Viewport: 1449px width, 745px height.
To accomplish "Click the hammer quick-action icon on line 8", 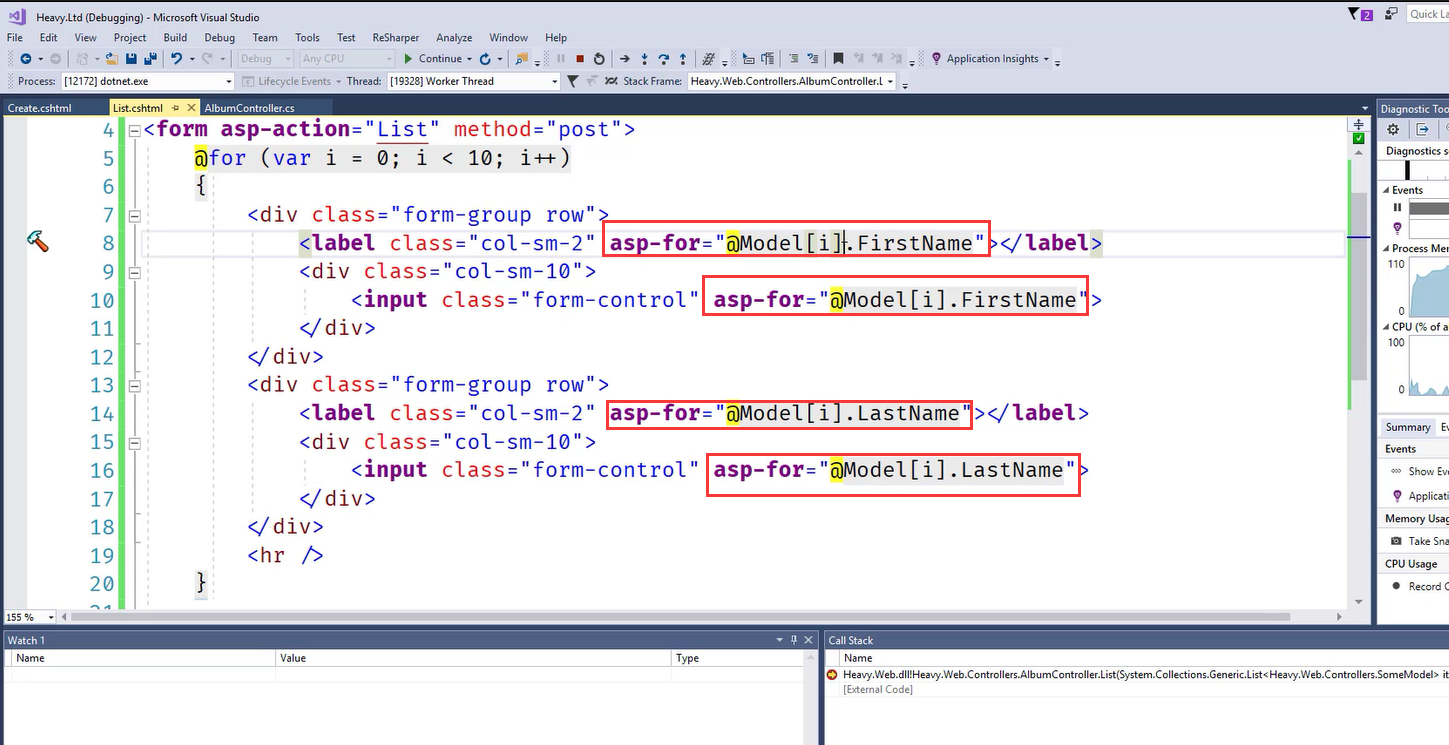I will [38, 241].
